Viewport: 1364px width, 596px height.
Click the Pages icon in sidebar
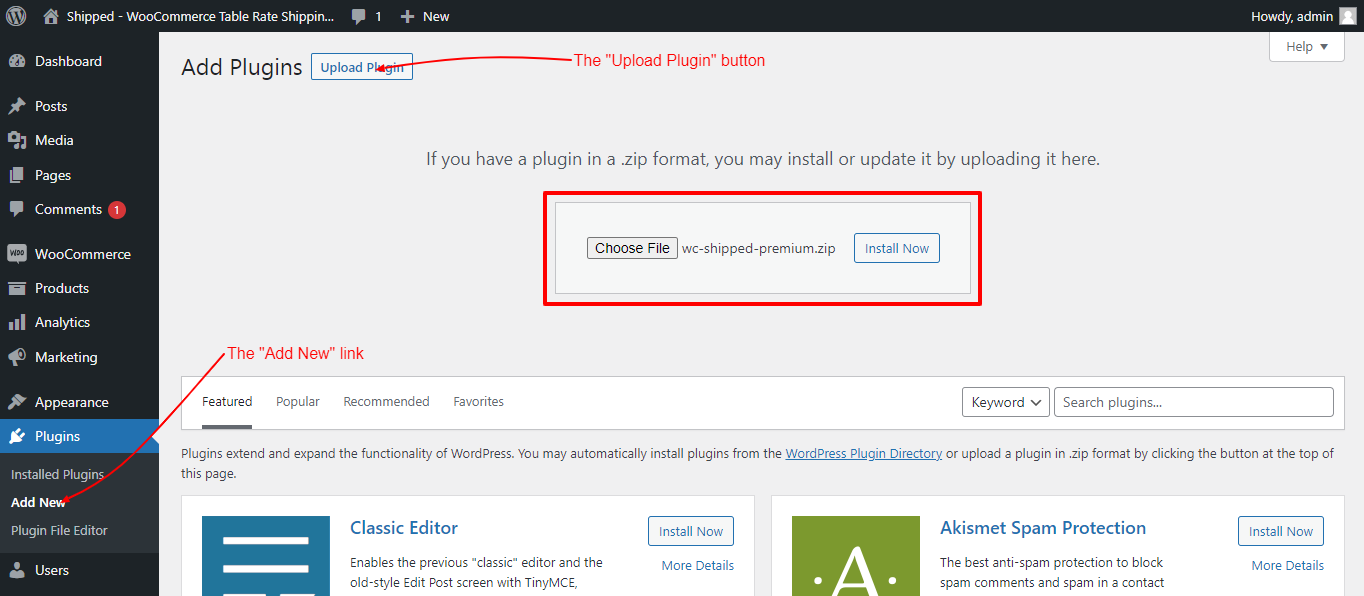[x=17, y=175]
